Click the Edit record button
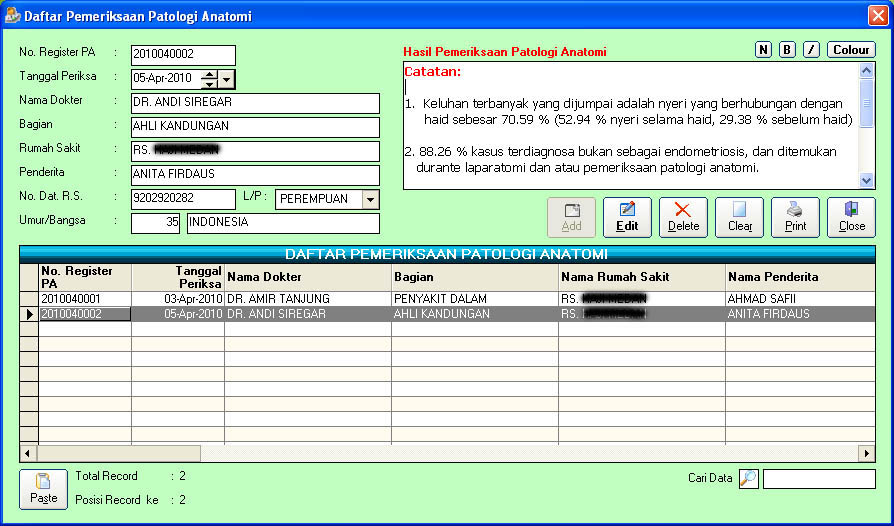This screenshot has width=894, height=526. 627,217
